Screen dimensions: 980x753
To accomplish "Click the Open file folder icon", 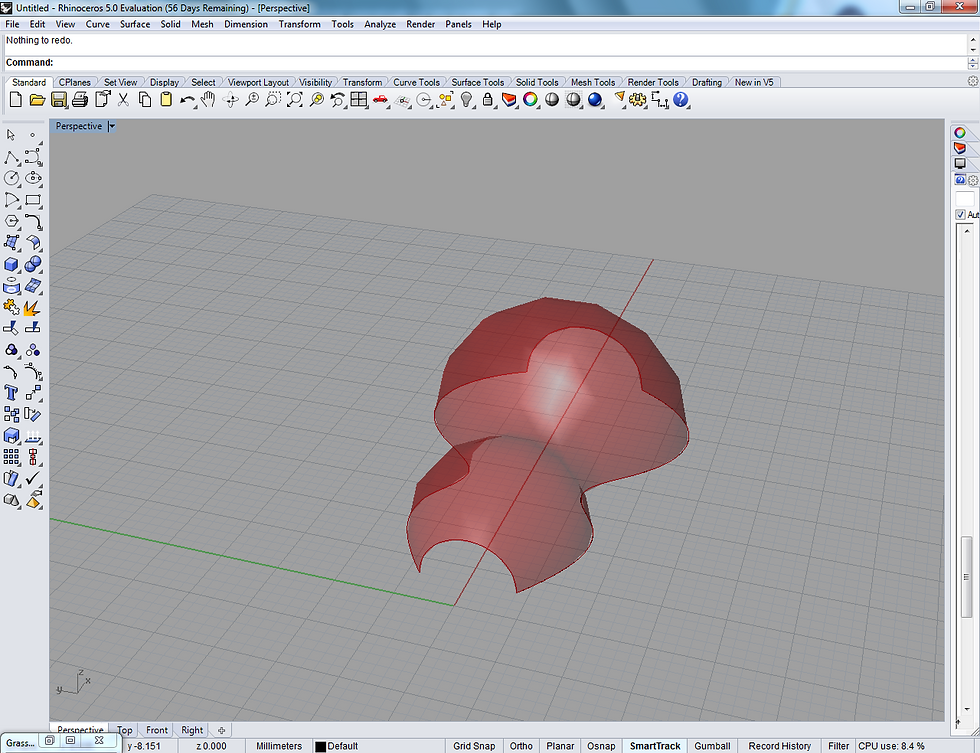I will tap(37, 100).
